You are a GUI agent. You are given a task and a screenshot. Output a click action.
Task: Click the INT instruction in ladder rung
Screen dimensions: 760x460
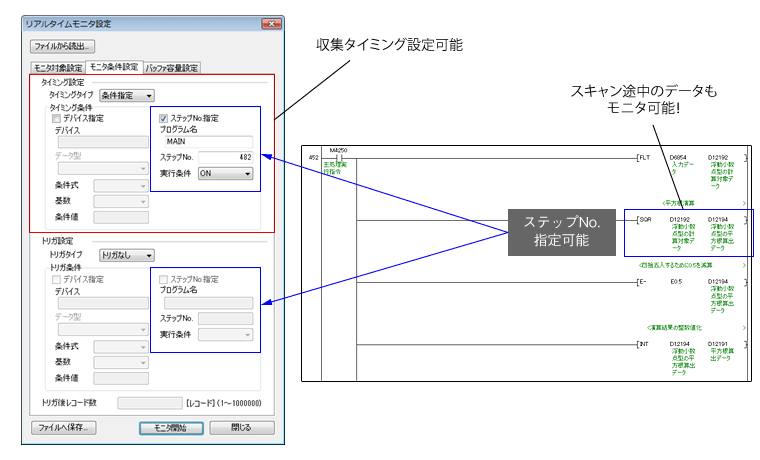647,343
